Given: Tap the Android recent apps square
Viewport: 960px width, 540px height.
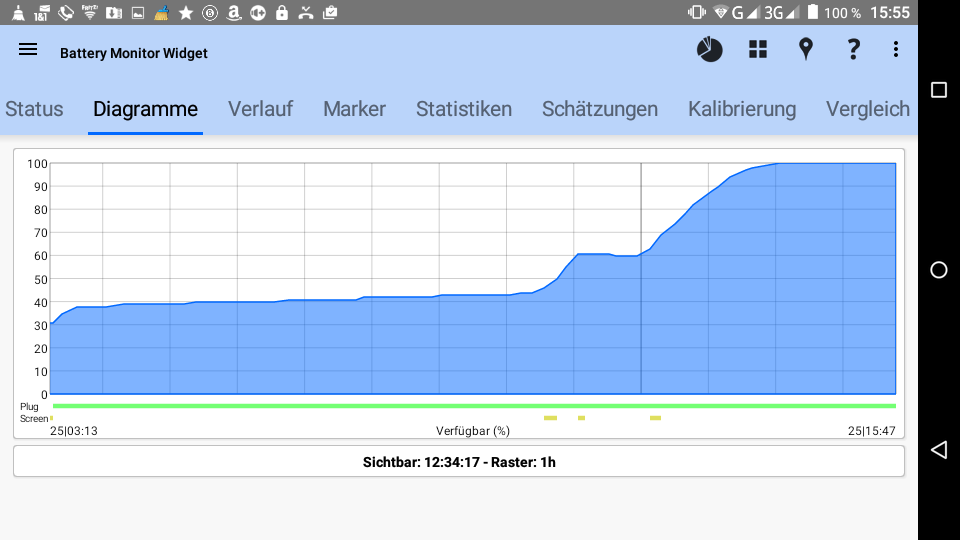Looking at the screenshot, I should 939,90.
